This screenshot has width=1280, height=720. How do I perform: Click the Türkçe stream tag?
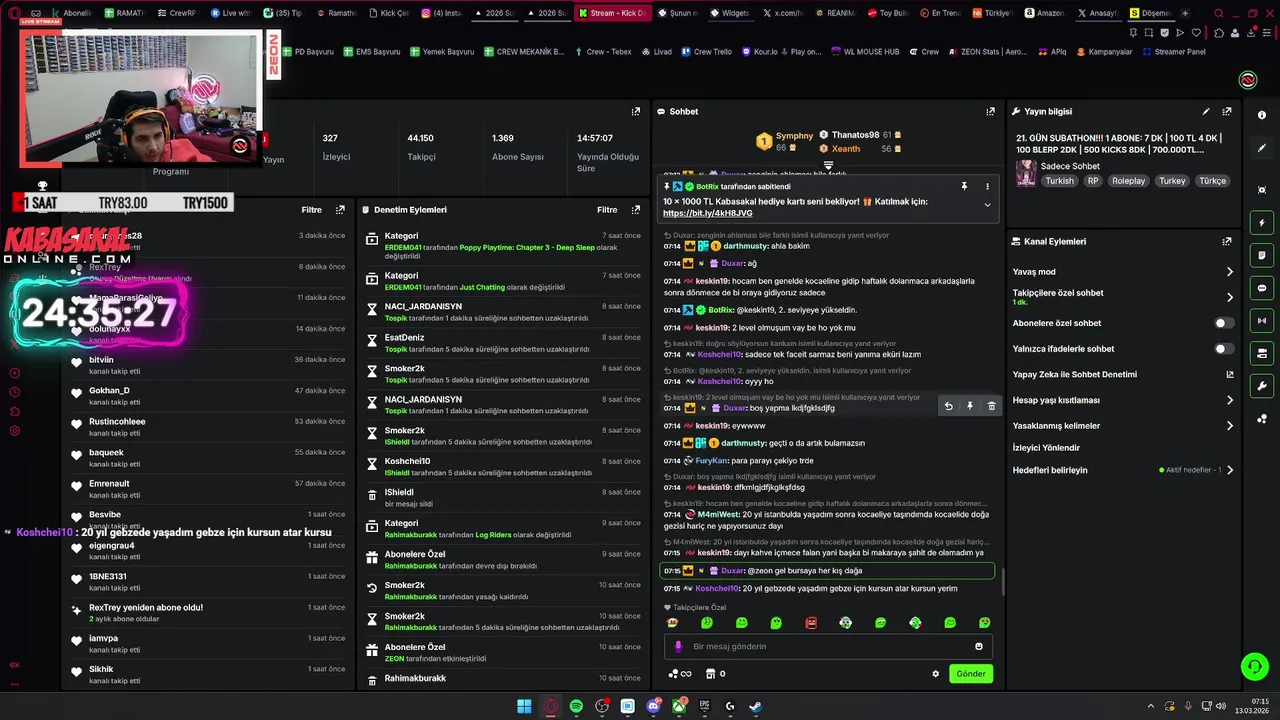pyautogui.click(x=1212, y=181)
